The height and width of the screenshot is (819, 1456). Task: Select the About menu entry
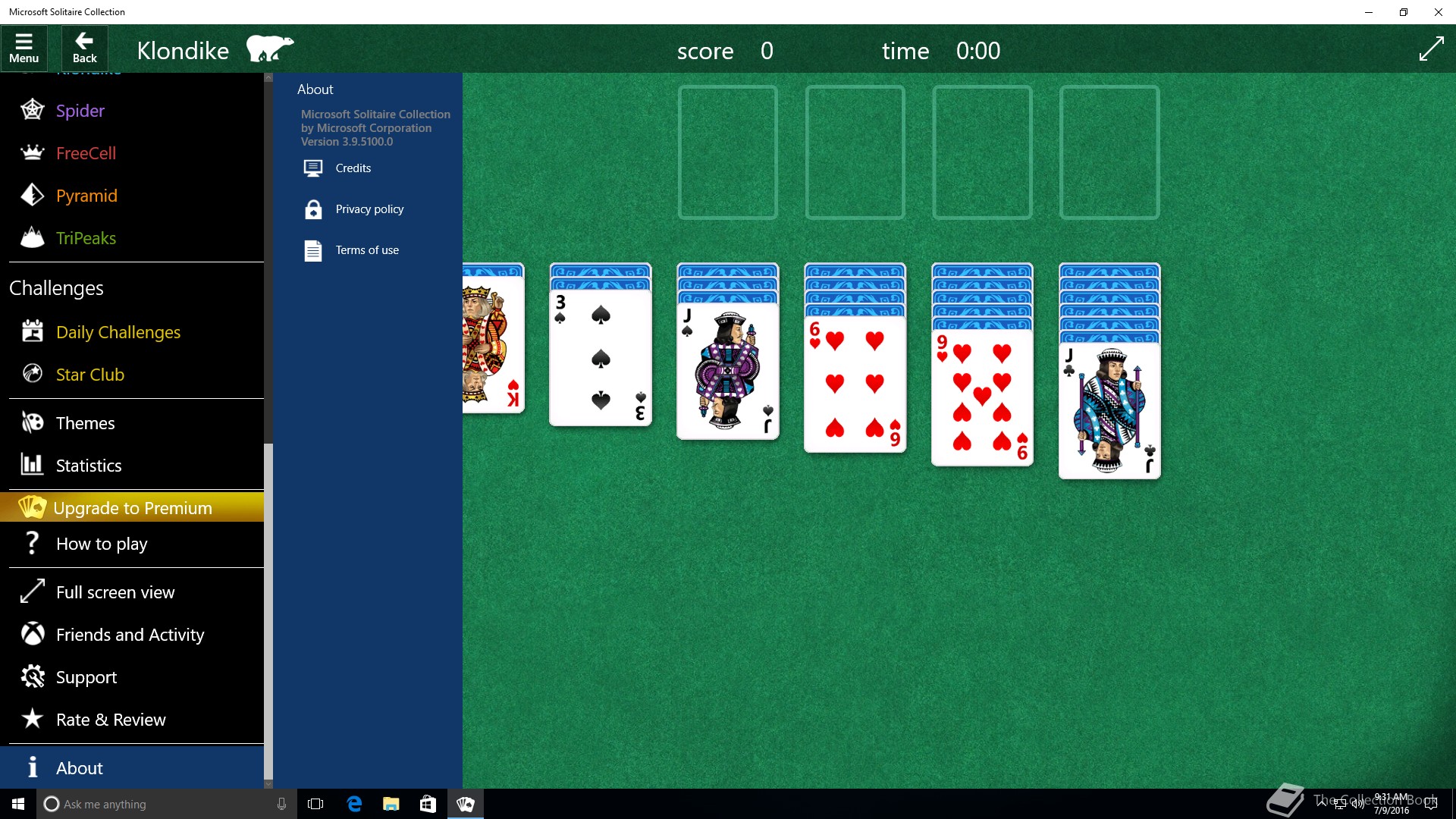(132, 767)
